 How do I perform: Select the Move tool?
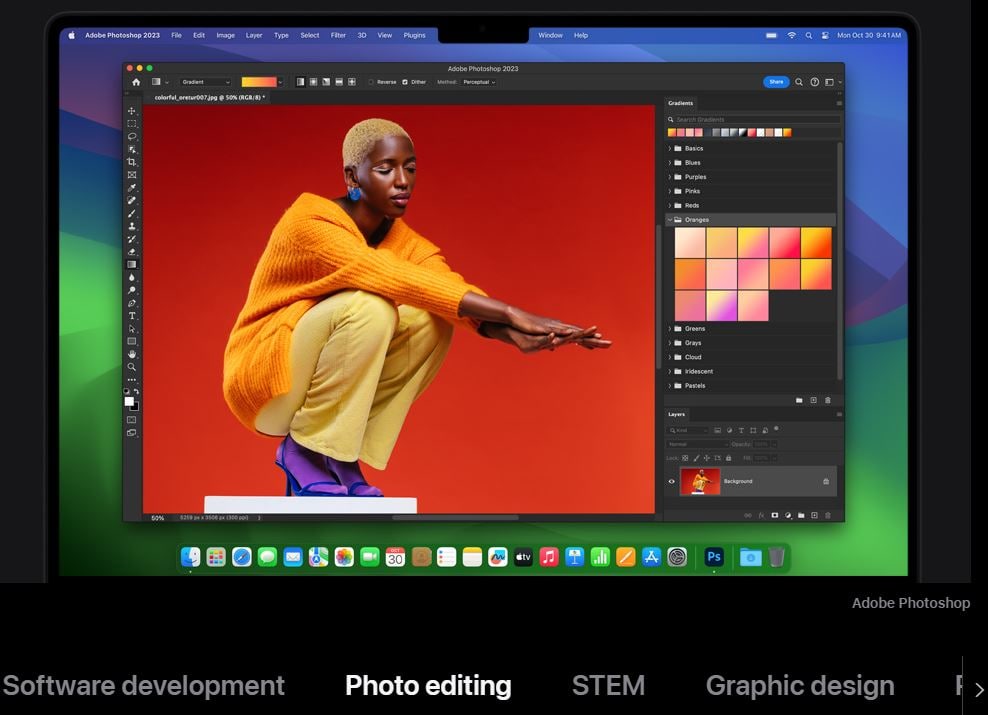(x=131, y=111)
